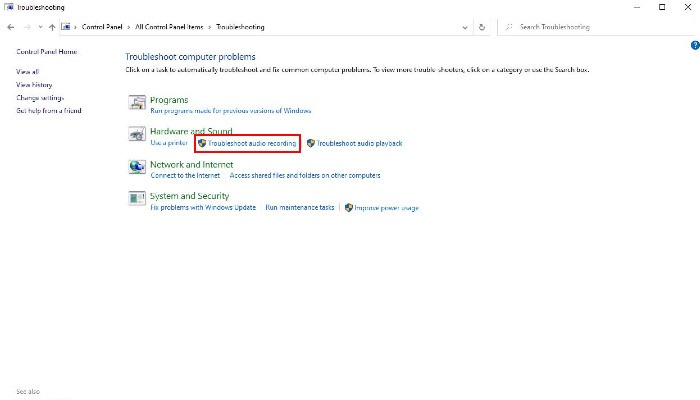Screen dimensions: 700x400
Task: Open help via the blue question mark icon
Action: pyautogui.click(x=694, y=46)
